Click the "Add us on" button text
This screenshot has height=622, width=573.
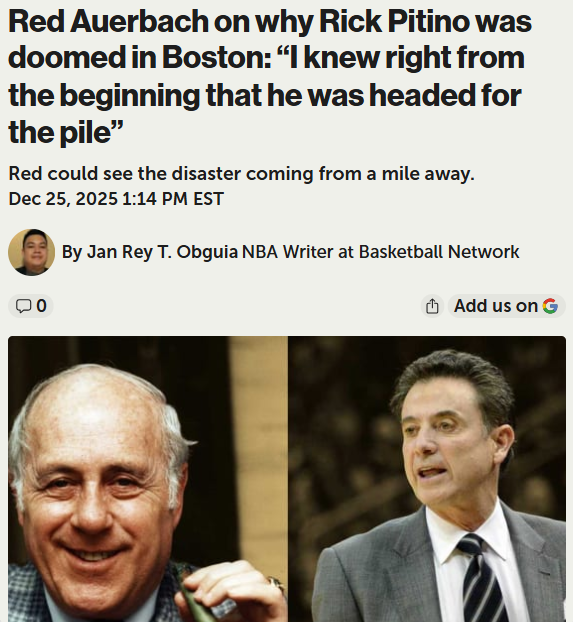pyautogui.click(x=496, y=306)
